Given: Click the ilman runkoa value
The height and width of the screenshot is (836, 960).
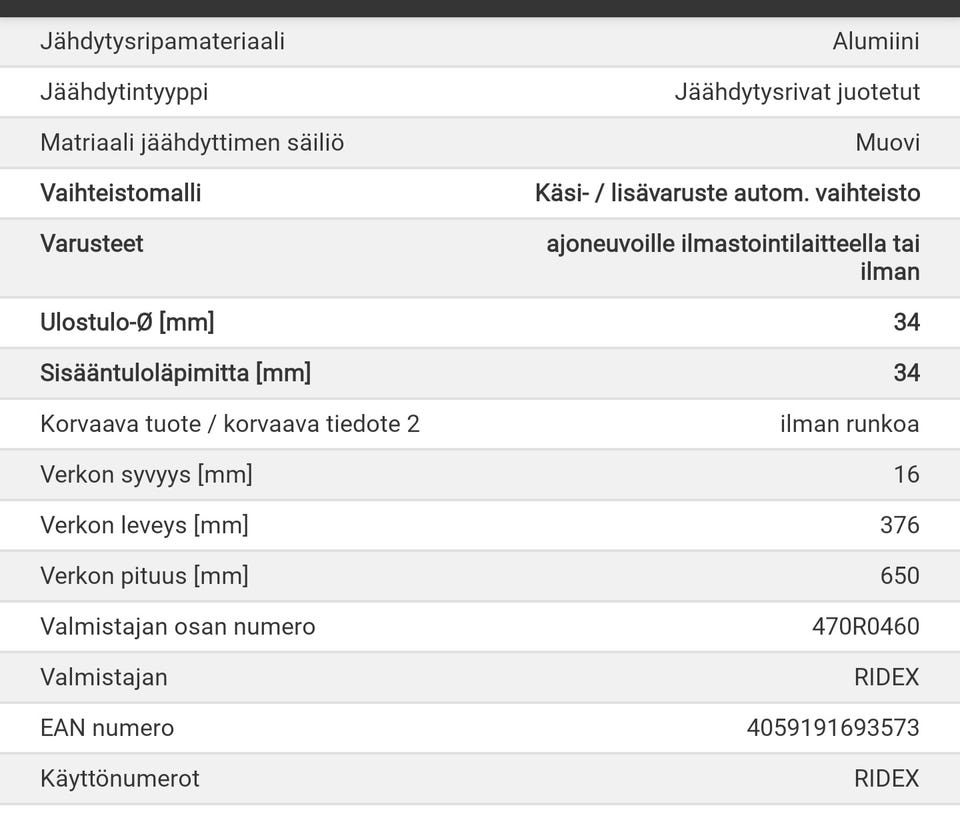Looking at the screenshot, I should click(x=849, y=424).
